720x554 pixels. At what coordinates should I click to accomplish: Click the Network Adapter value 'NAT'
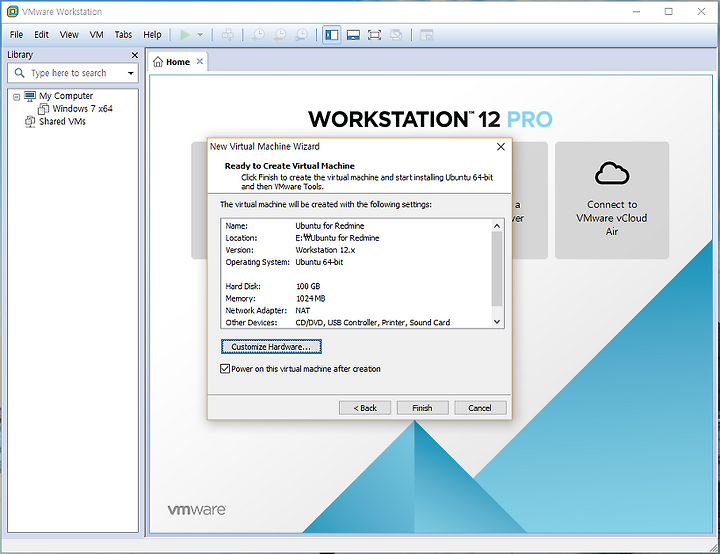(303, 311)
